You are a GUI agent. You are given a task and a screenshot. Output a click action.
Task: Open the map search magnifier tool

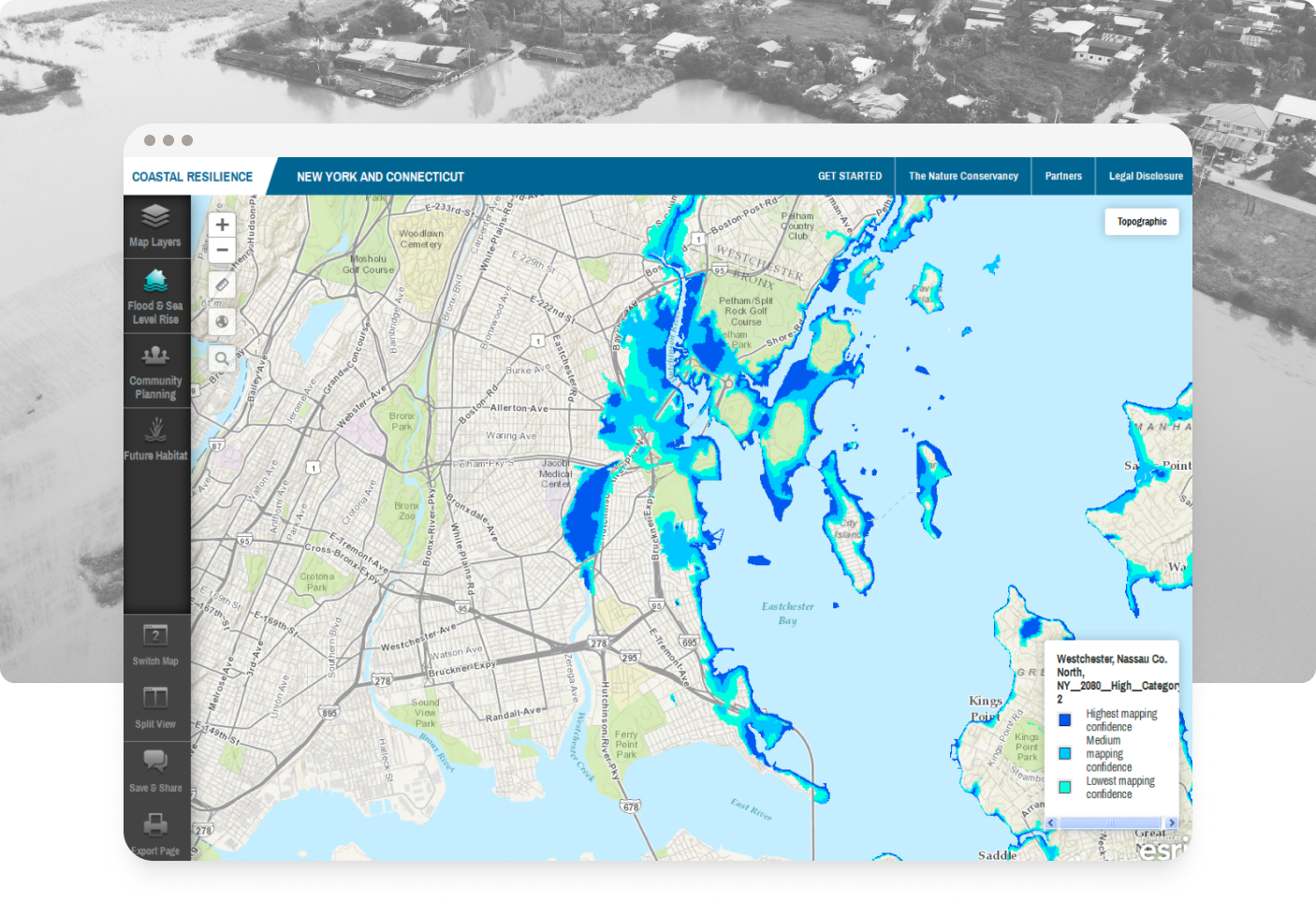(x=222, y=358)
